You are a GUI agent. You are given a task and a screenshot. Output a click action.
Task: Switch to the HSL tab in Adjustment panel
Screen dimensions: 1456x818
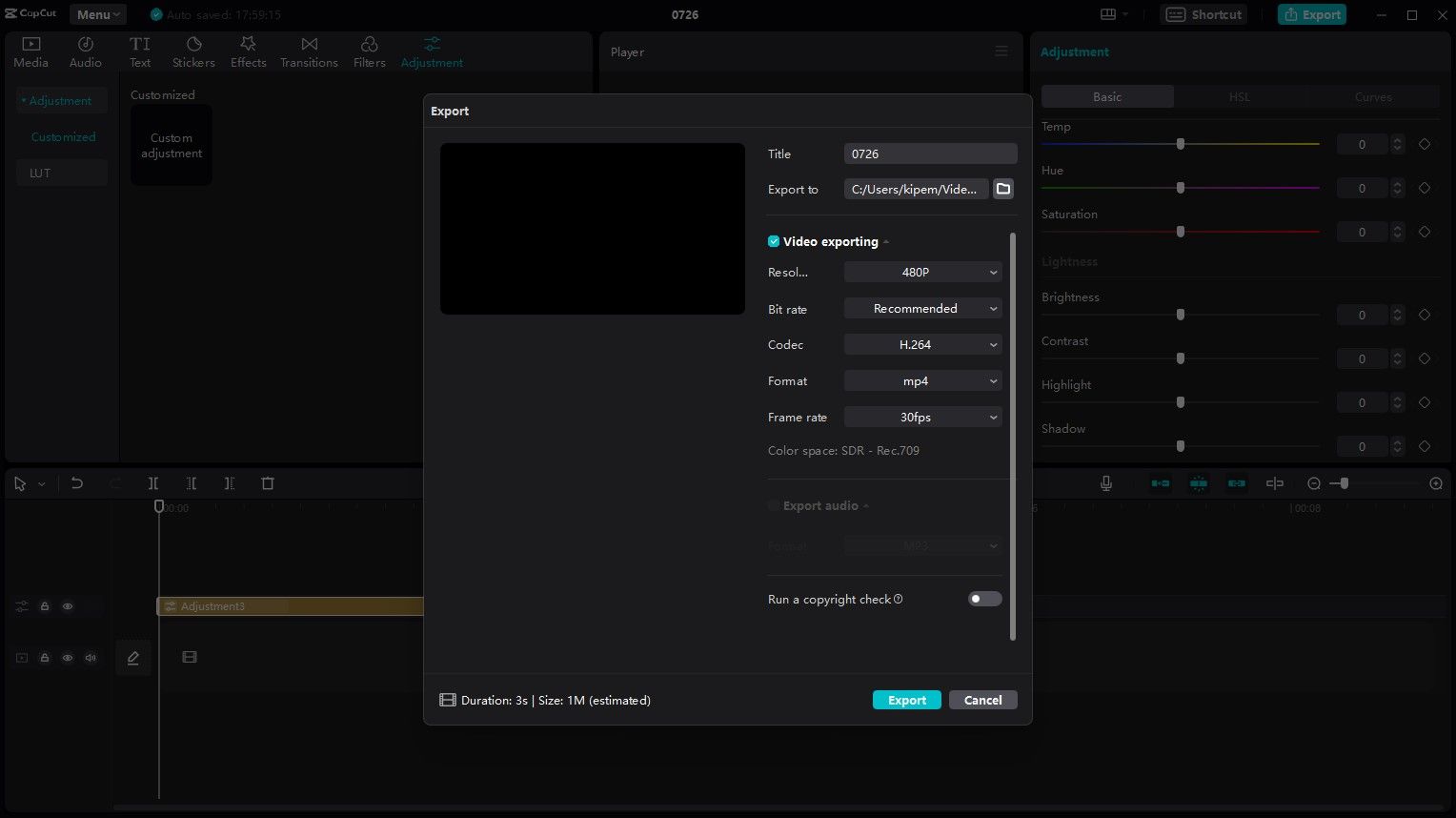(1240, 96)
